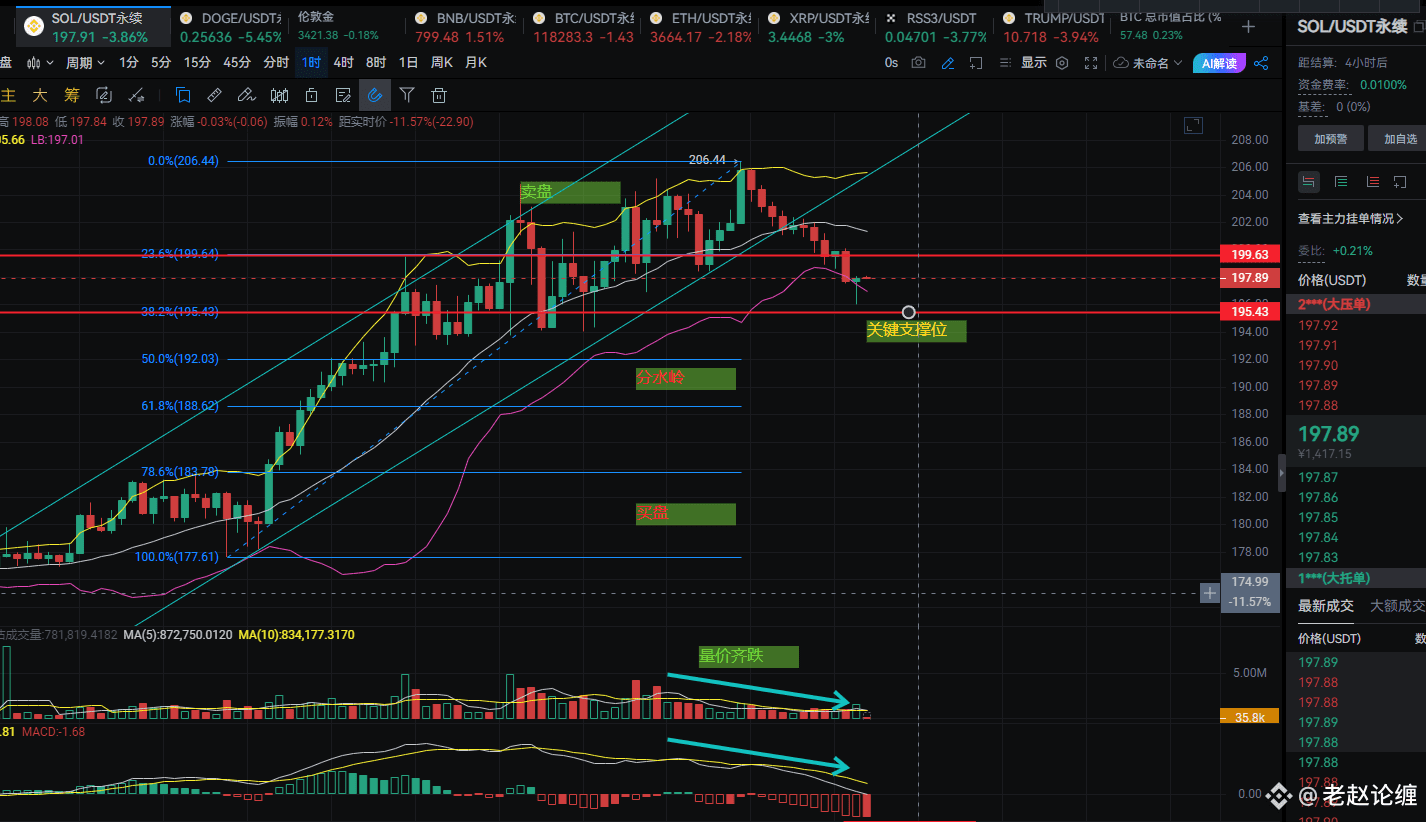Click the 199.63 price line label

[1251, 255]
